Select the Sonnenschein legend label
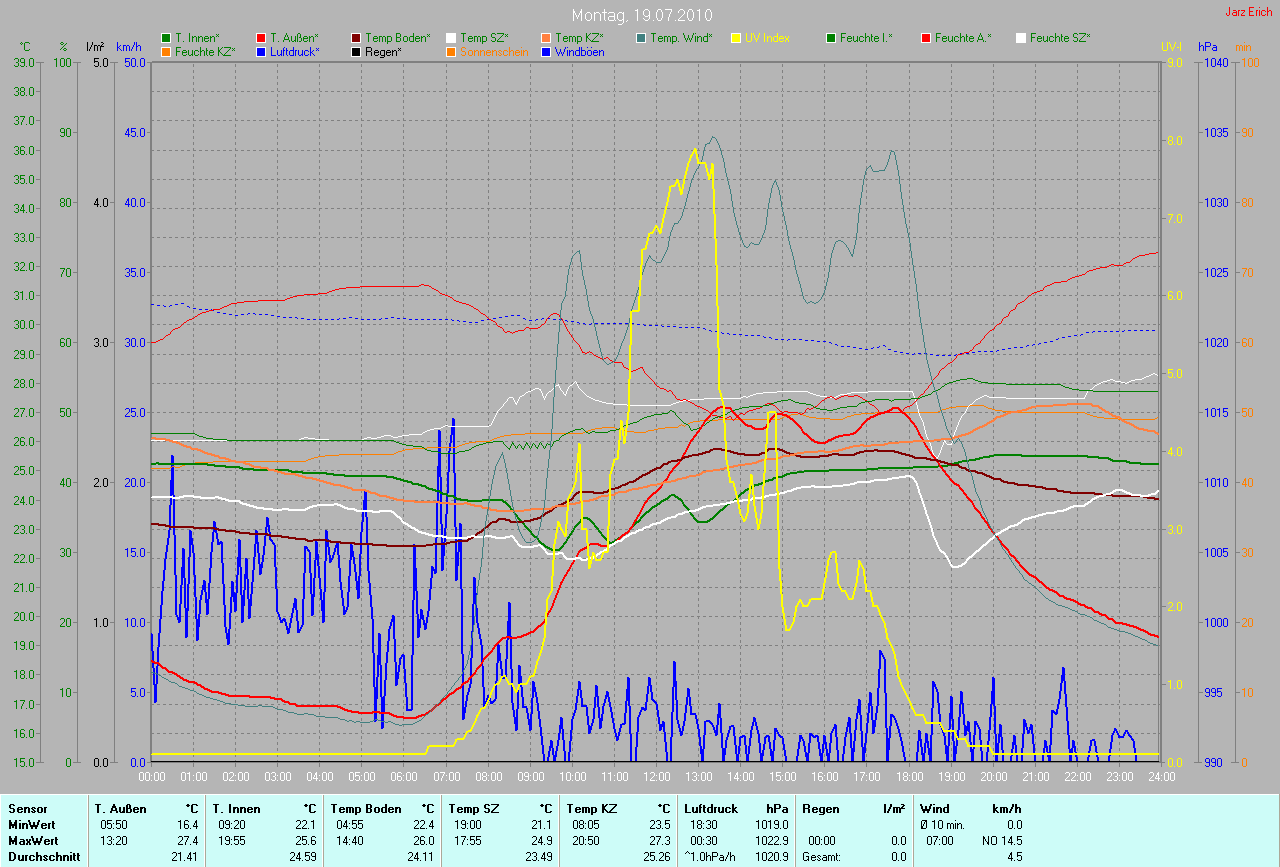 coord(492,51)
